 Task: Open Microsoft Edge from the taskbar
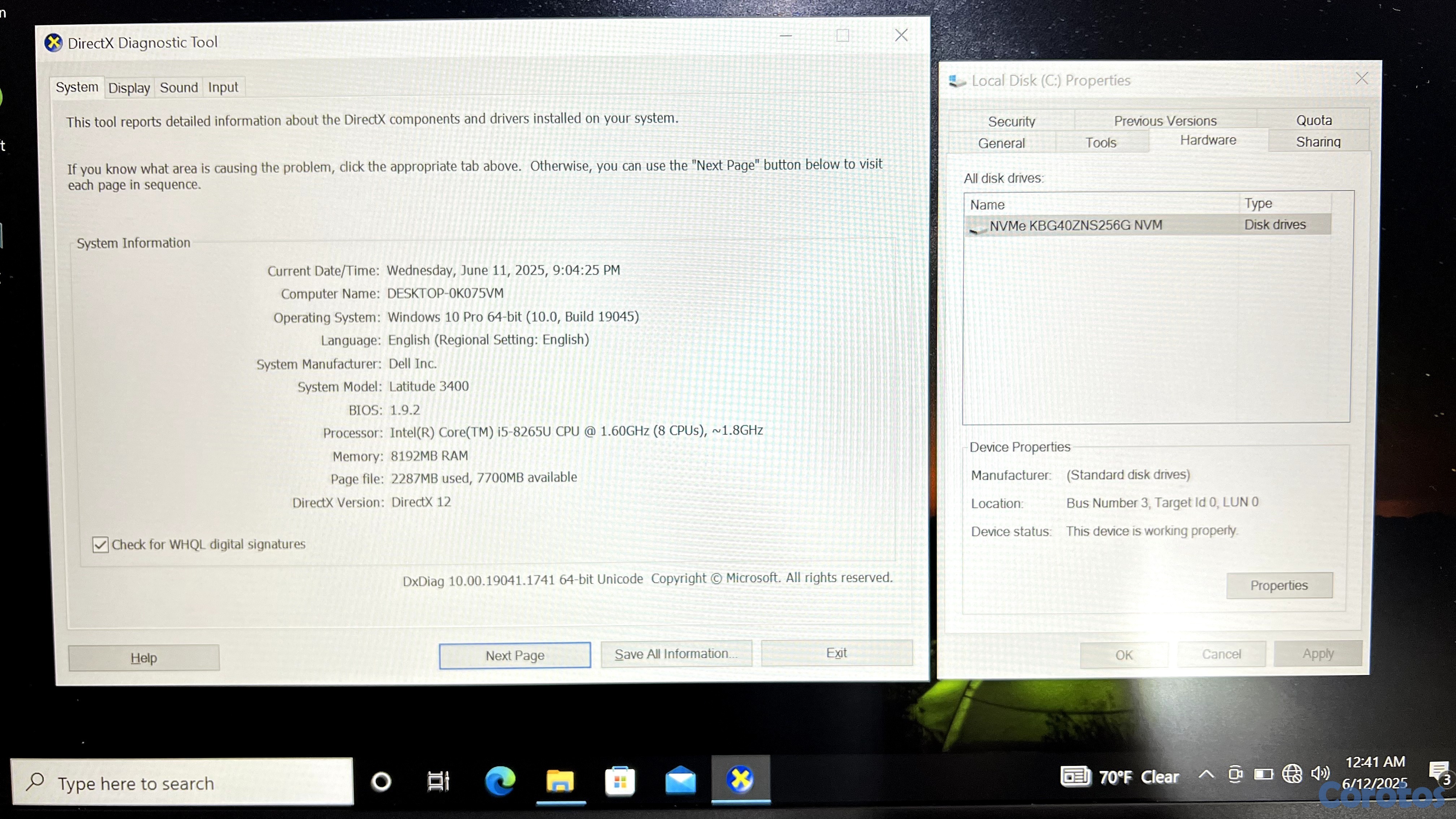click(x=500, y=781)
